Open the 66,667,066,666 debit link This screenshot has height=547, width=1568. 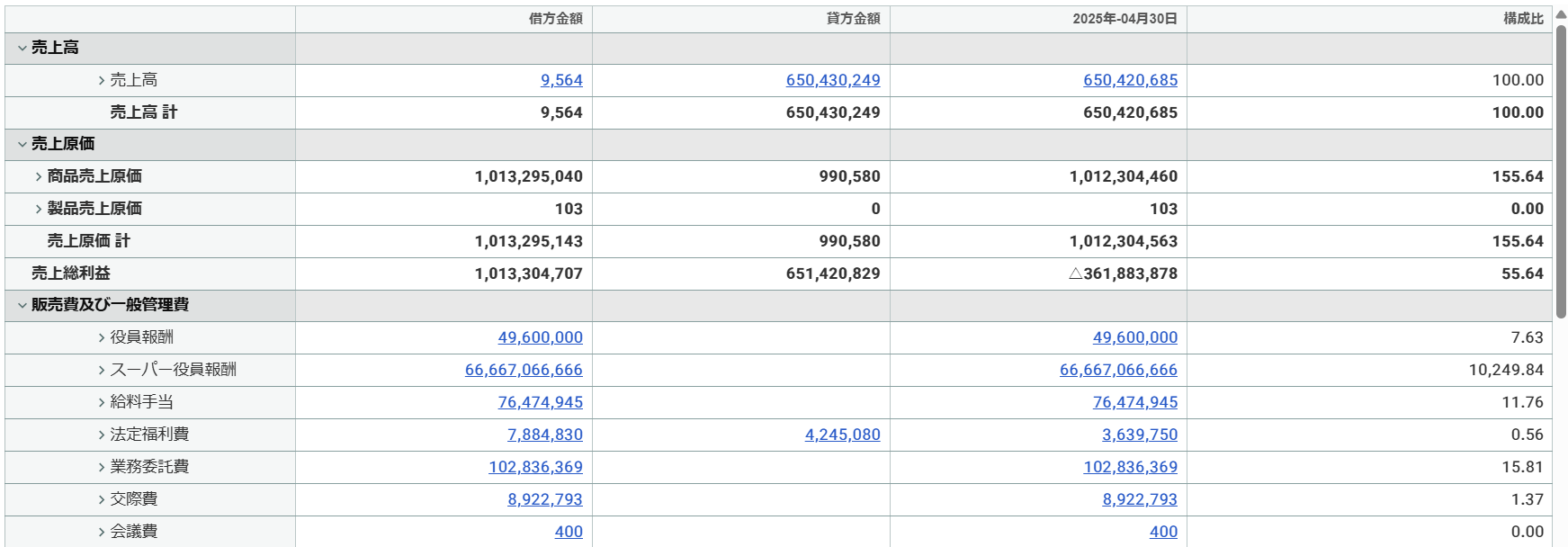(x=524, y=370)
